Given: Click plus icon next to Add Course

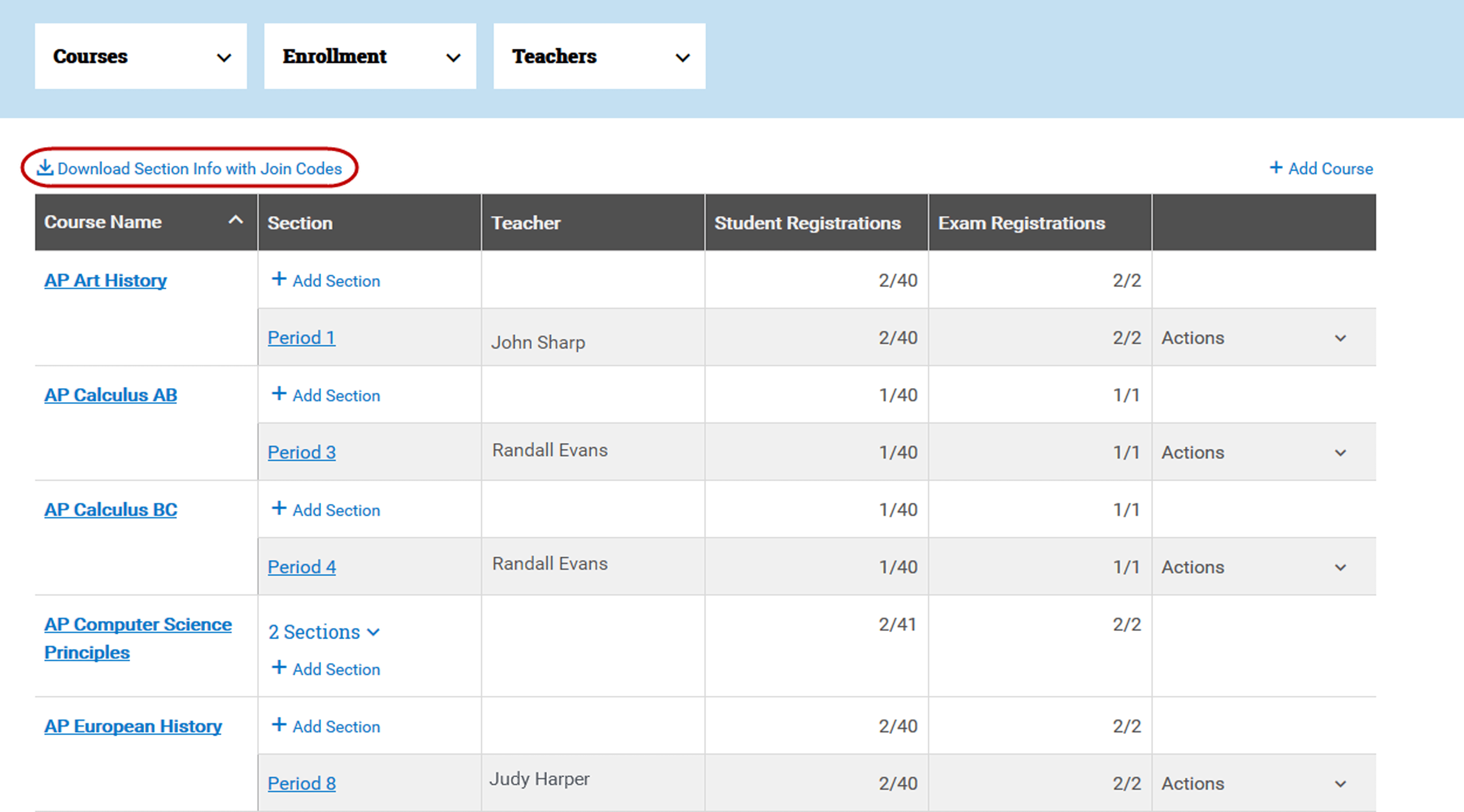Looking at the screenshot, I should click(1276, 168).
